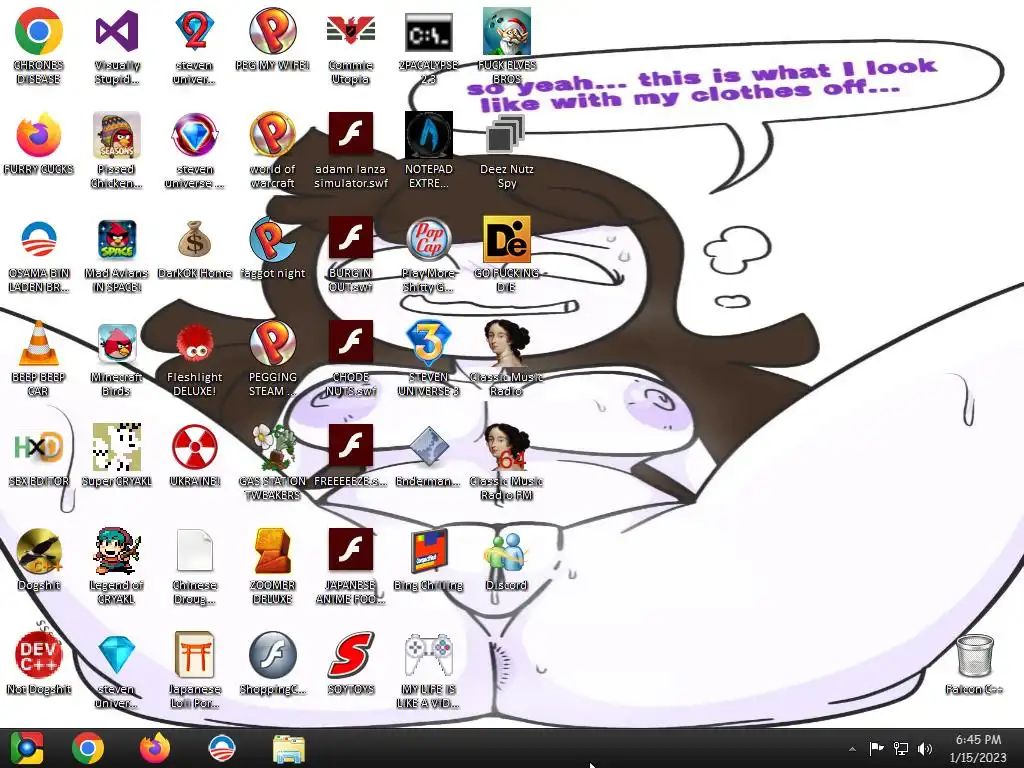The height and width of the screenshot is (768, 1024).
Task: Select the SOYTOYS desktop icon
Action: tap(351, 655)
